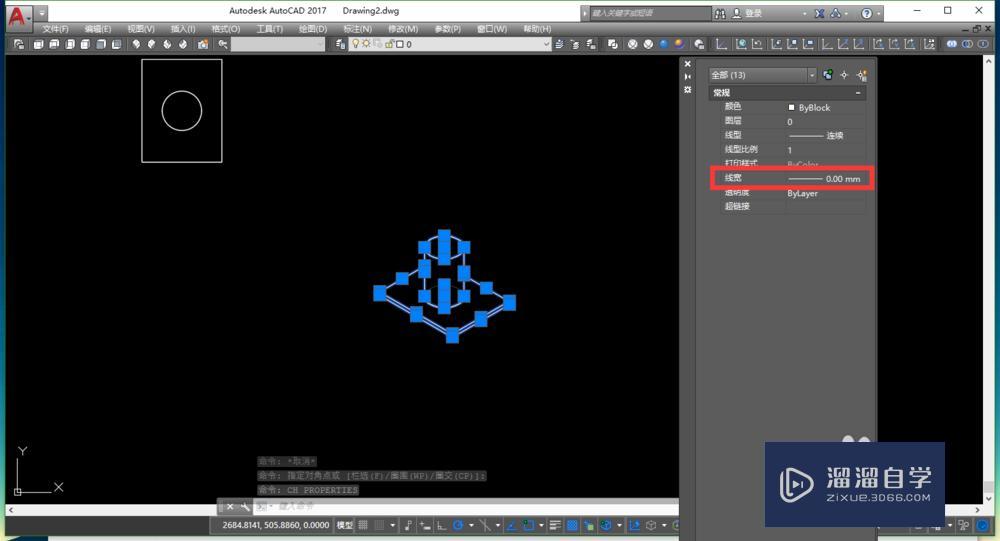Viewport: 1000px width, 541px height.
Task: Click the bottom horizontal scrollbar left arrow
Action: (x=10, y=510)
